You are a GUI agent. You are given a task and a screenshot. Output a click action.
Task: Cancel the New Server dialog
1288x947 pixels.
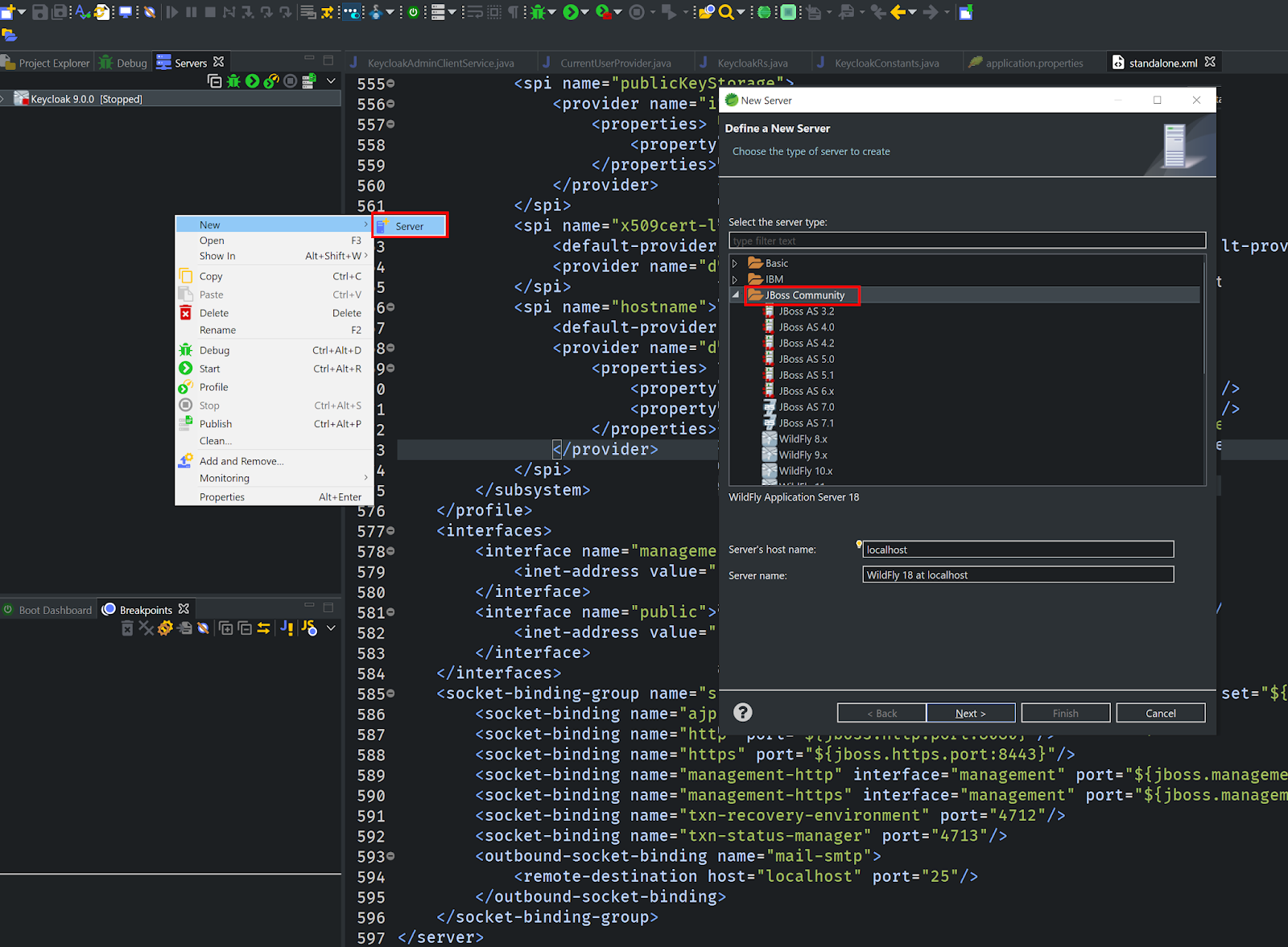[1160, 713]
